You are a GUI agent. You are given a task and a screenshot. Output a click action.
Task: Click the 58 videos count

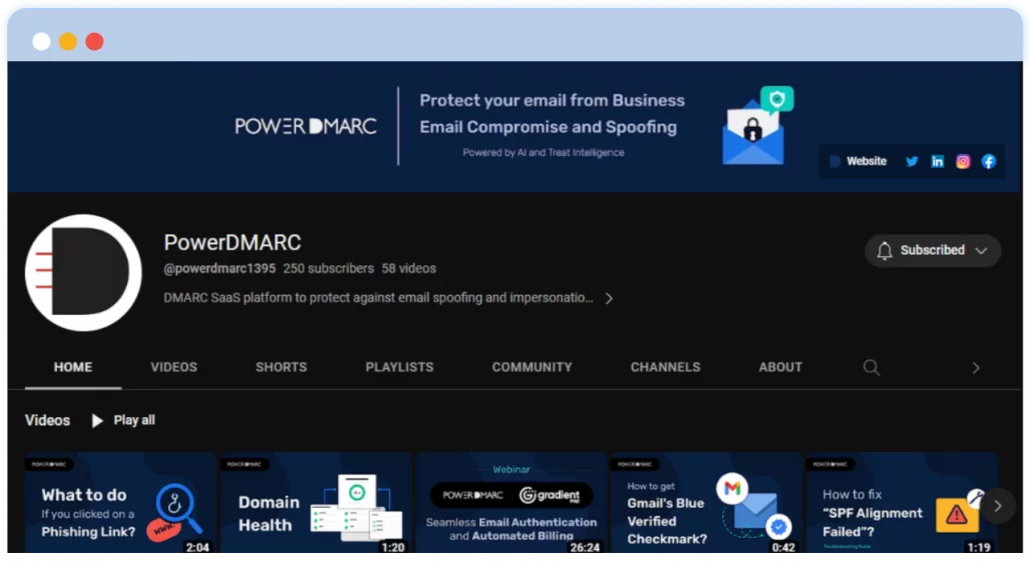click(x=409, y=269)
